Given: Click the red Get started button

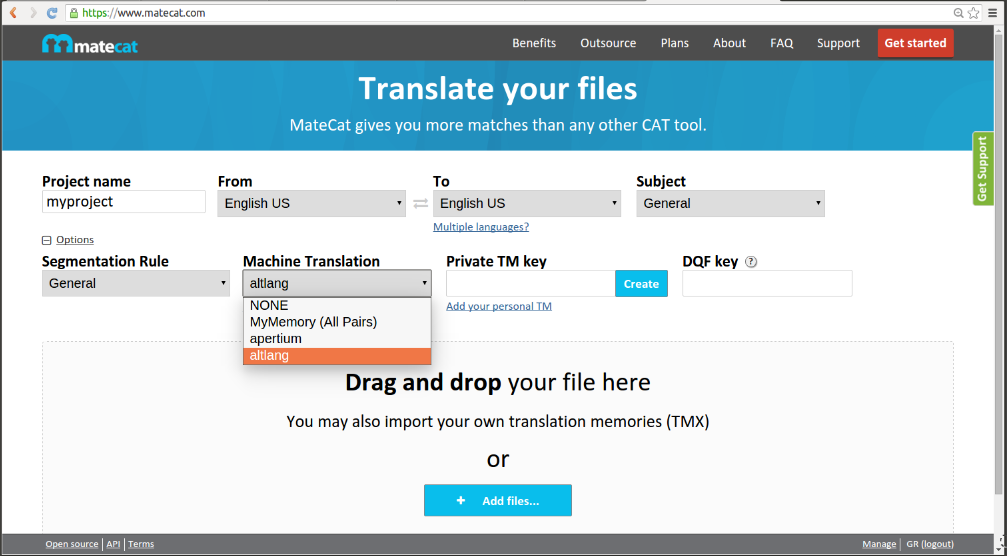Looking at the screenshot, I should point(915,43).
